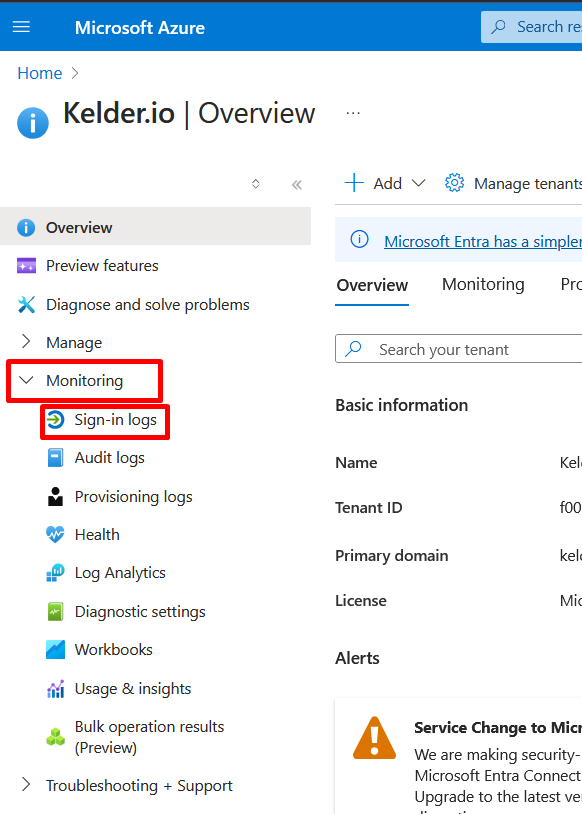Click the Add button
Screen dimensions: 582x814
tap(385, 183)
